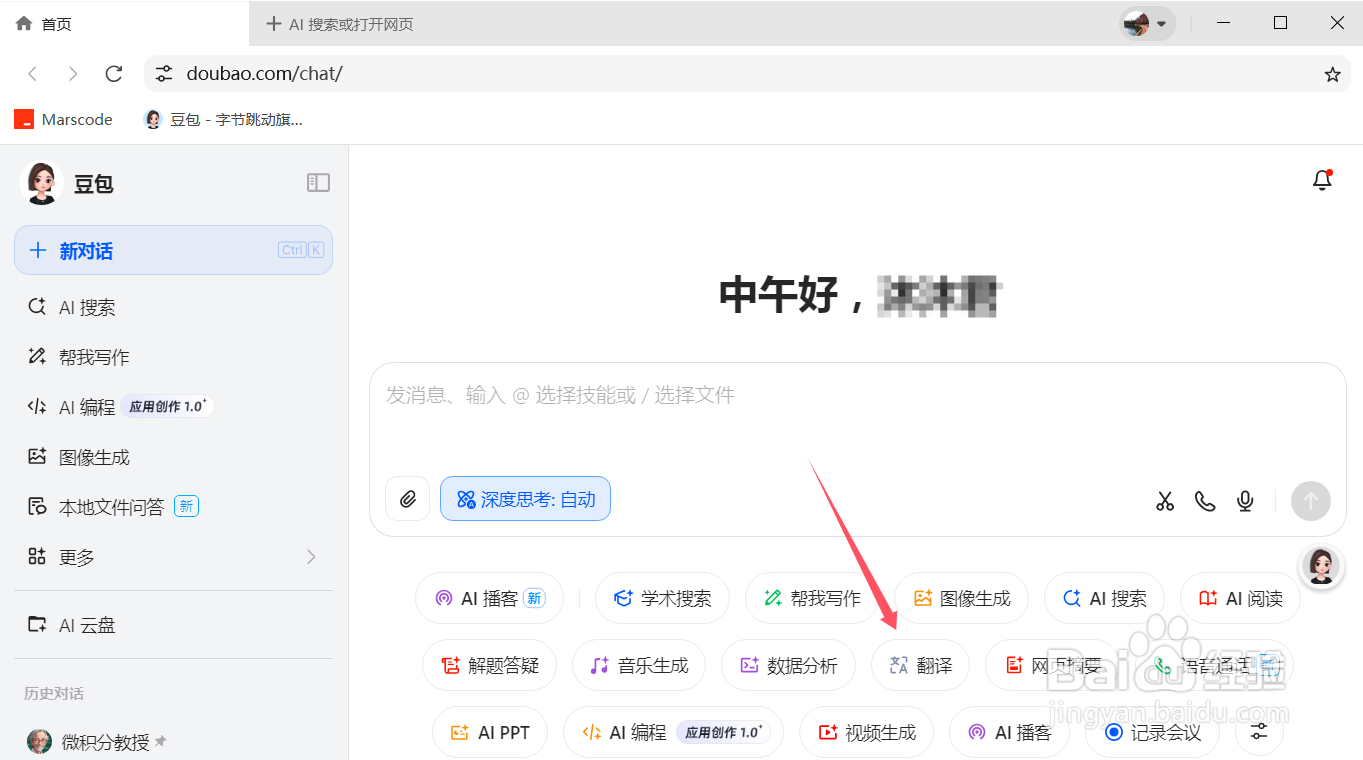The image size is (1363, 760).
Task: Open 本地文件问答 in the sidebar
Action: pyautogui.click(x=173, y=507)
